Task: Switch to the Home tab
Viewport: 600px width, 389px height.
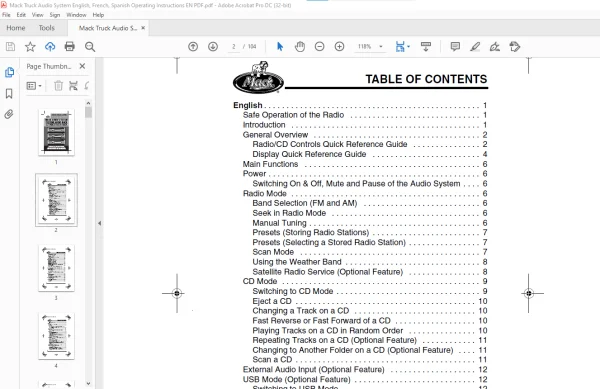Action: 16,28
